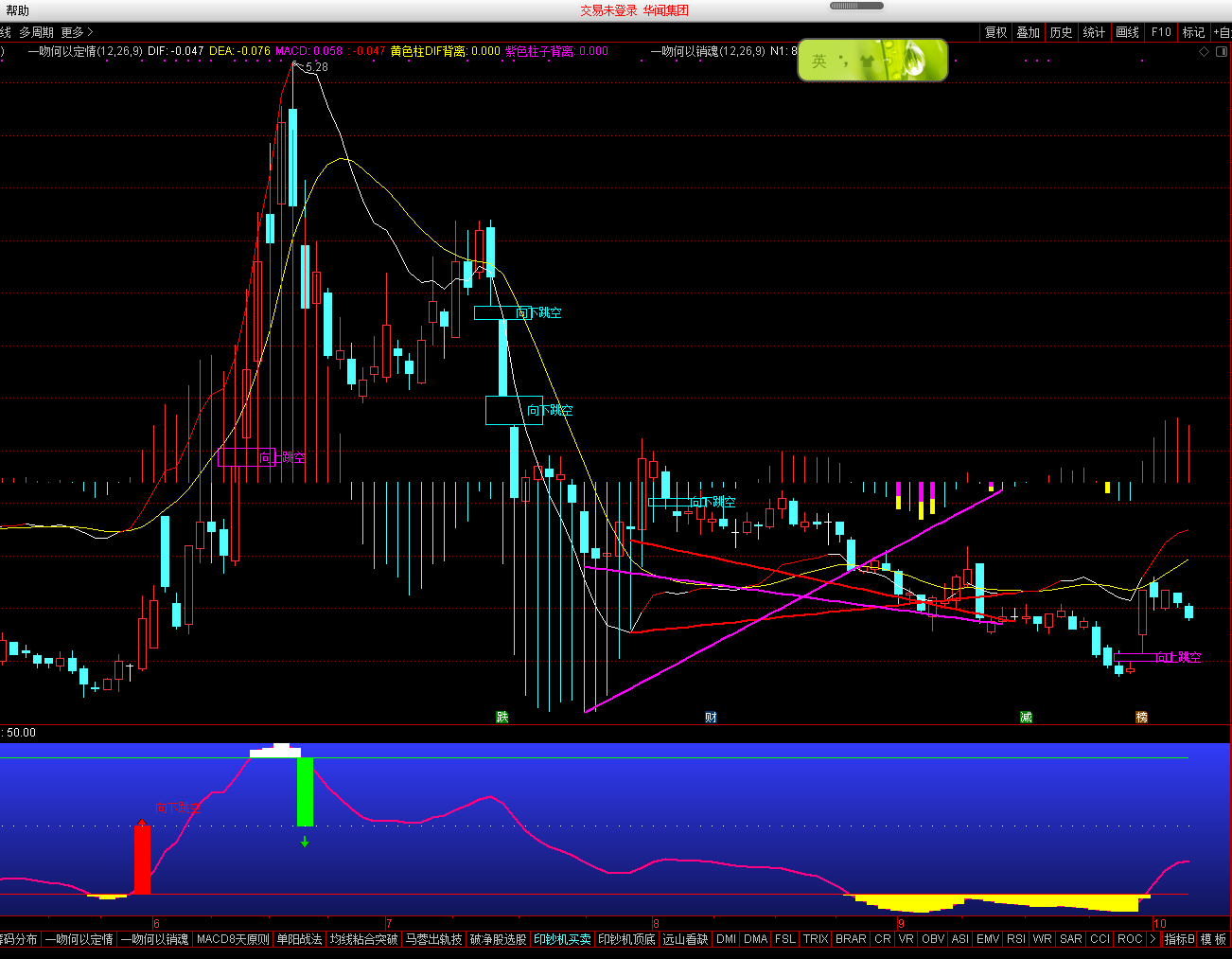The height and width of the screenshot is (959, 1232).
Task: Select the 远山看缺 indicator tab
Action: point(685,939)
